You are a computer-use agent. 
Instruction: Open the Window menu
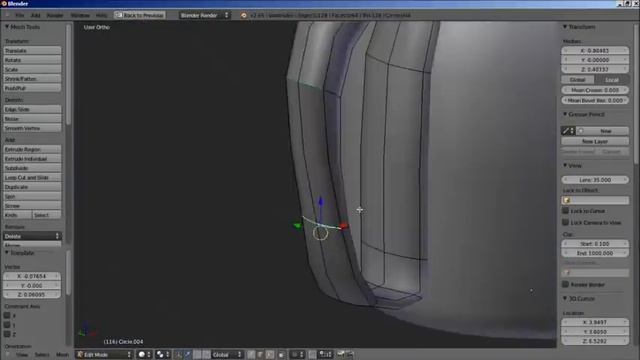pos(80,15)
